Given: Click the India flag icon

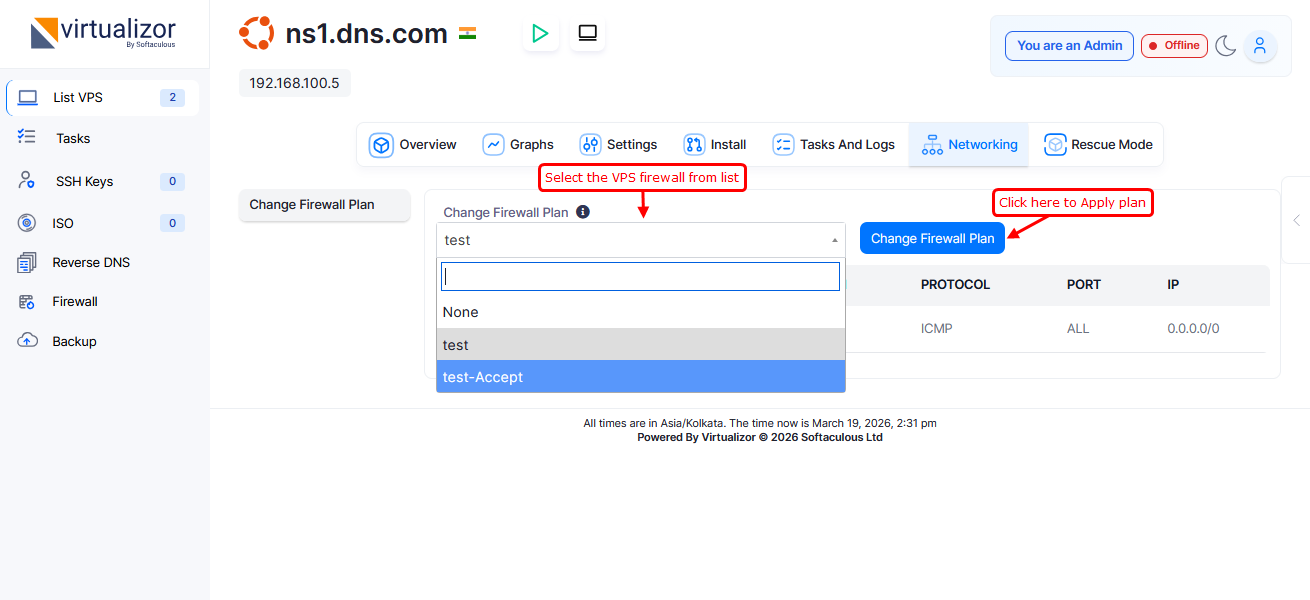Looking at the screenshot, I should 467,33.
